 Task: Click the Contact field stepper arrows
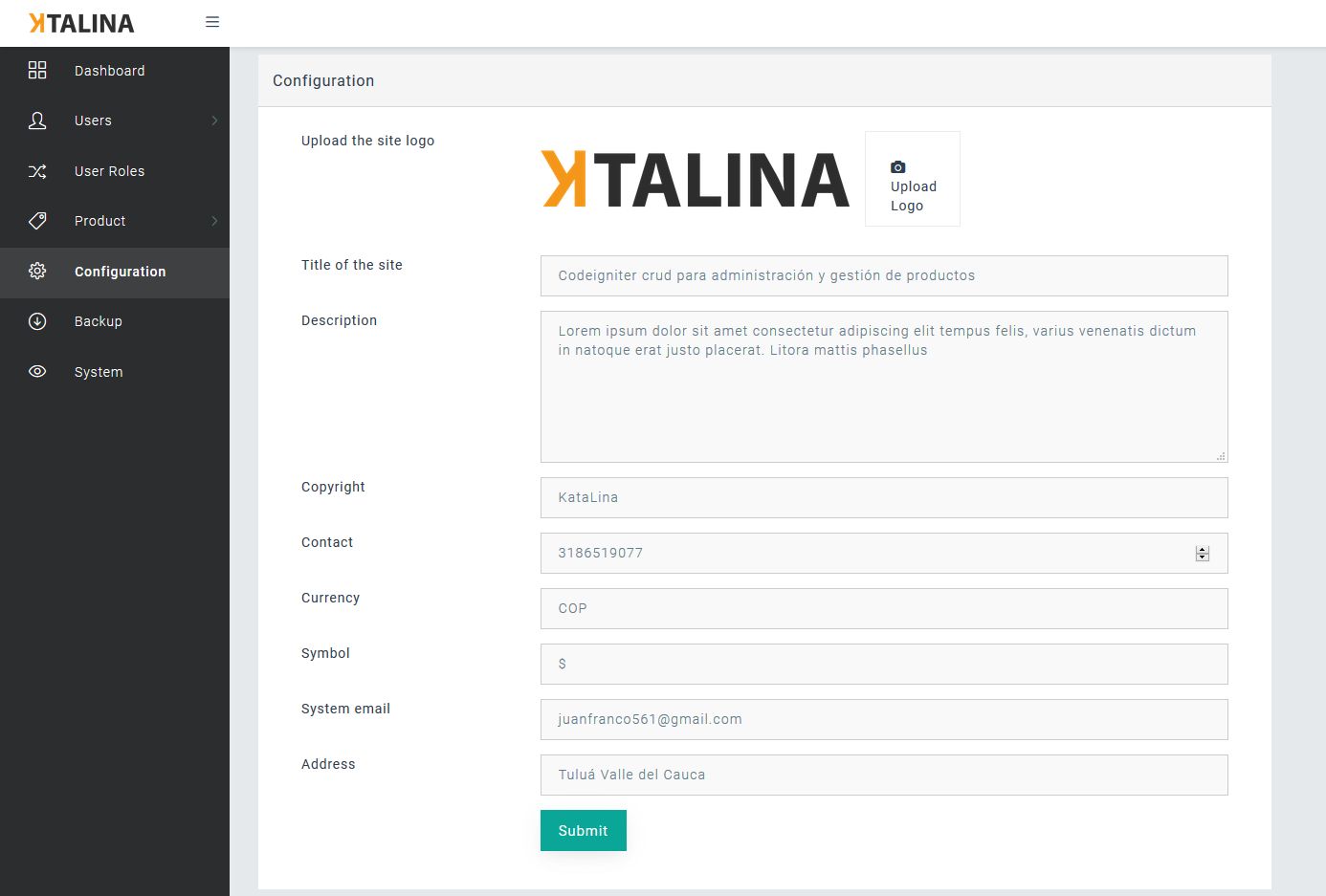[x=1203, y=554]
